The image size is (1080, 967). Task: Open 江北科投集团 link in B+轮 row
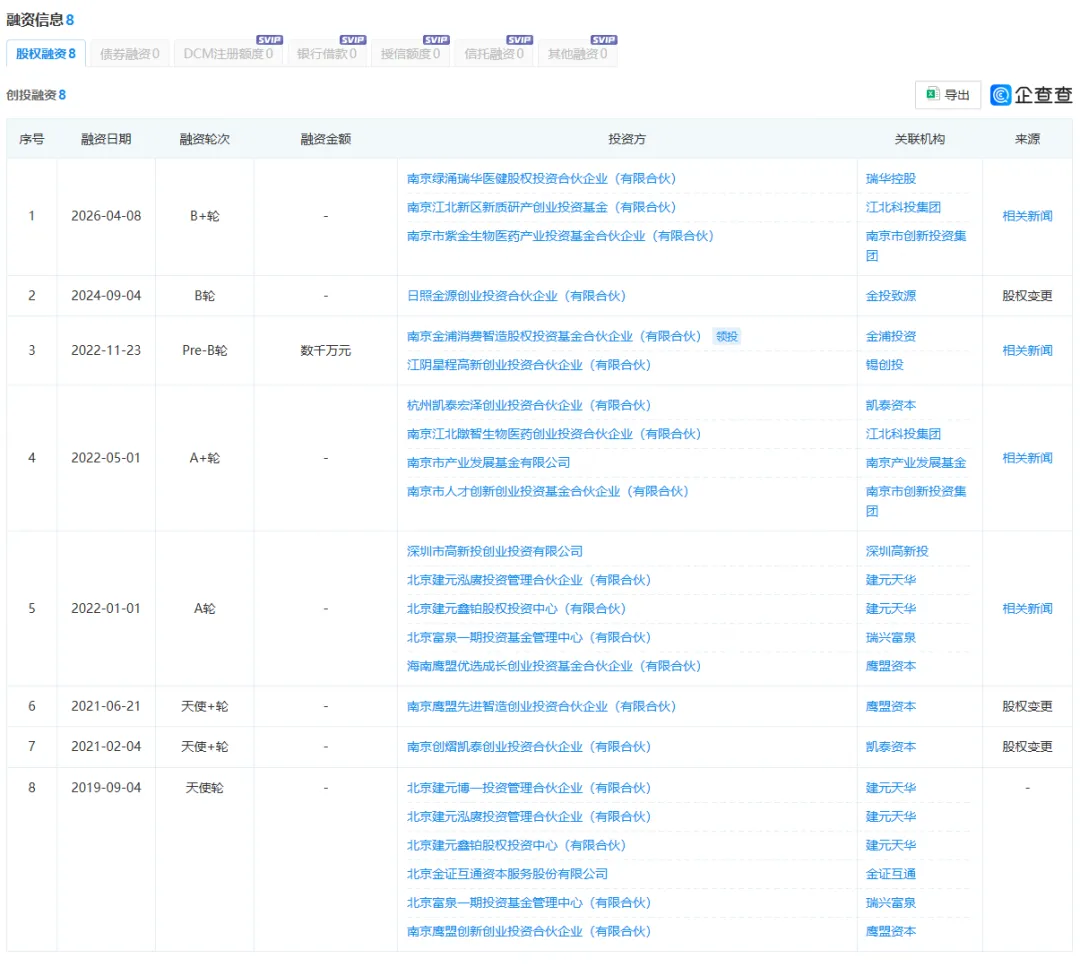pyautogui.click(x=903, y=207)
